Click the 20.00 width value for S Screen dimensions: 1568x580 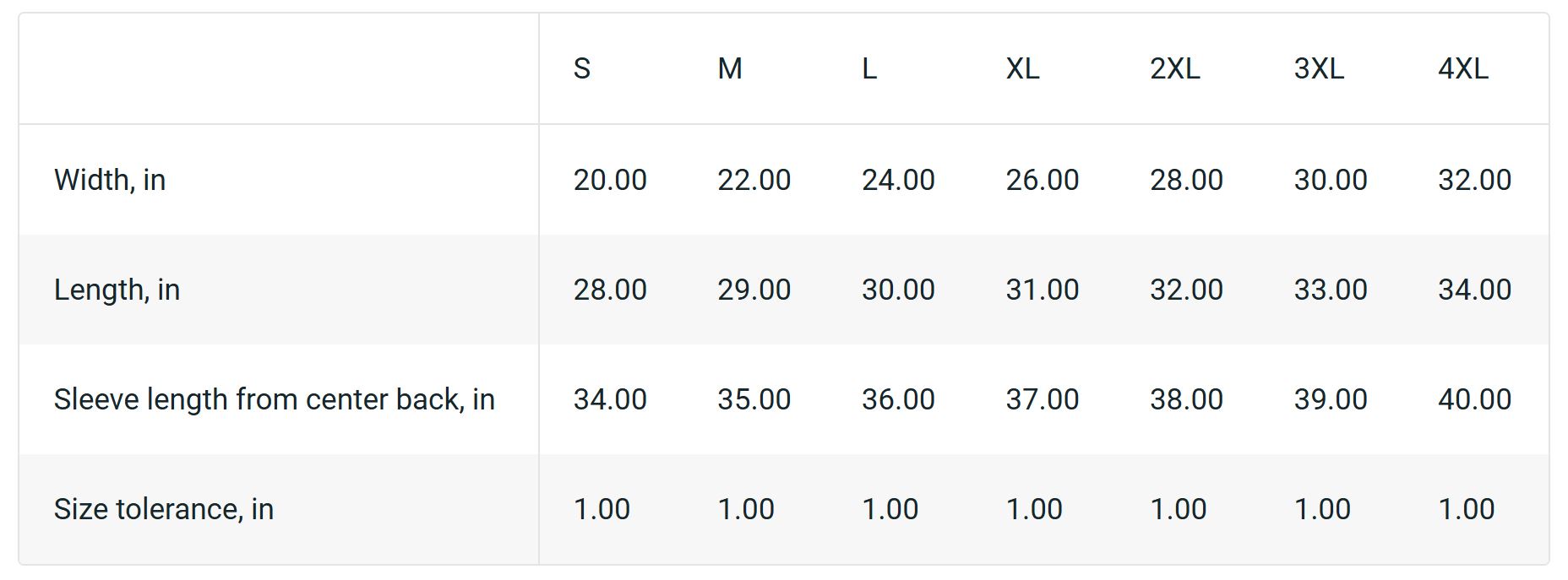click(x=610, y=180)
